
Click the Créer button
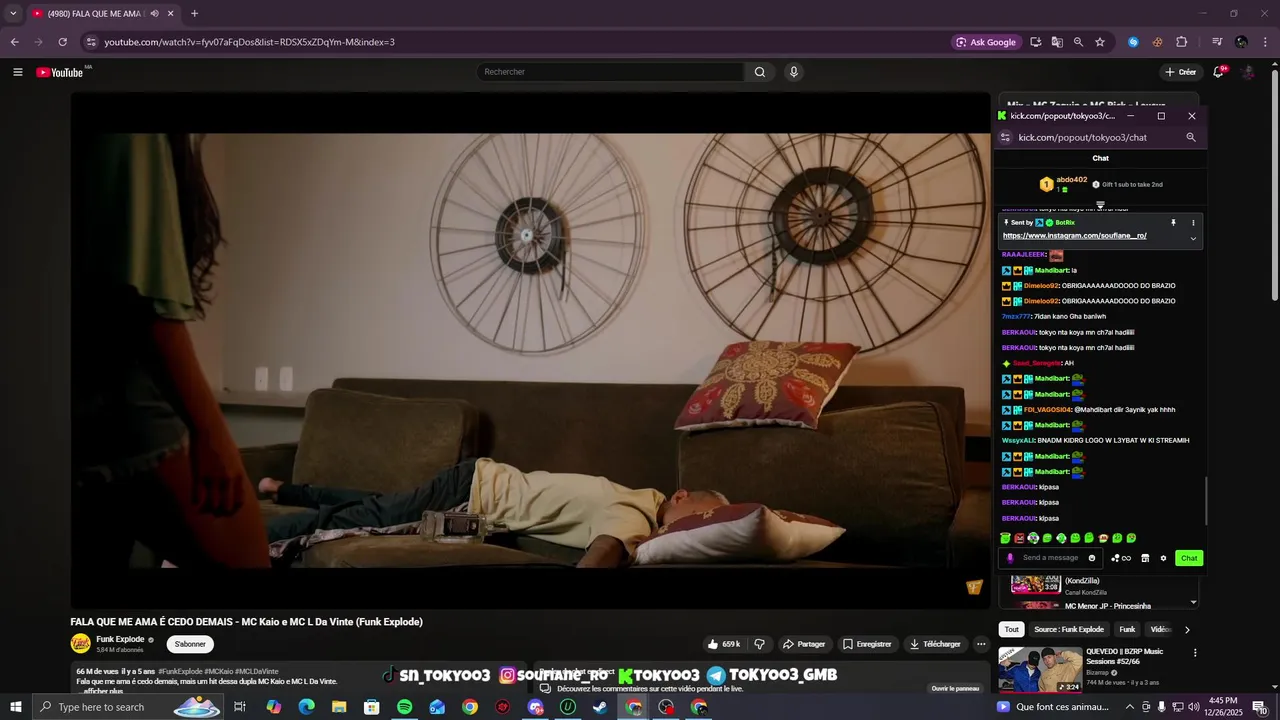coord(1180,72)
